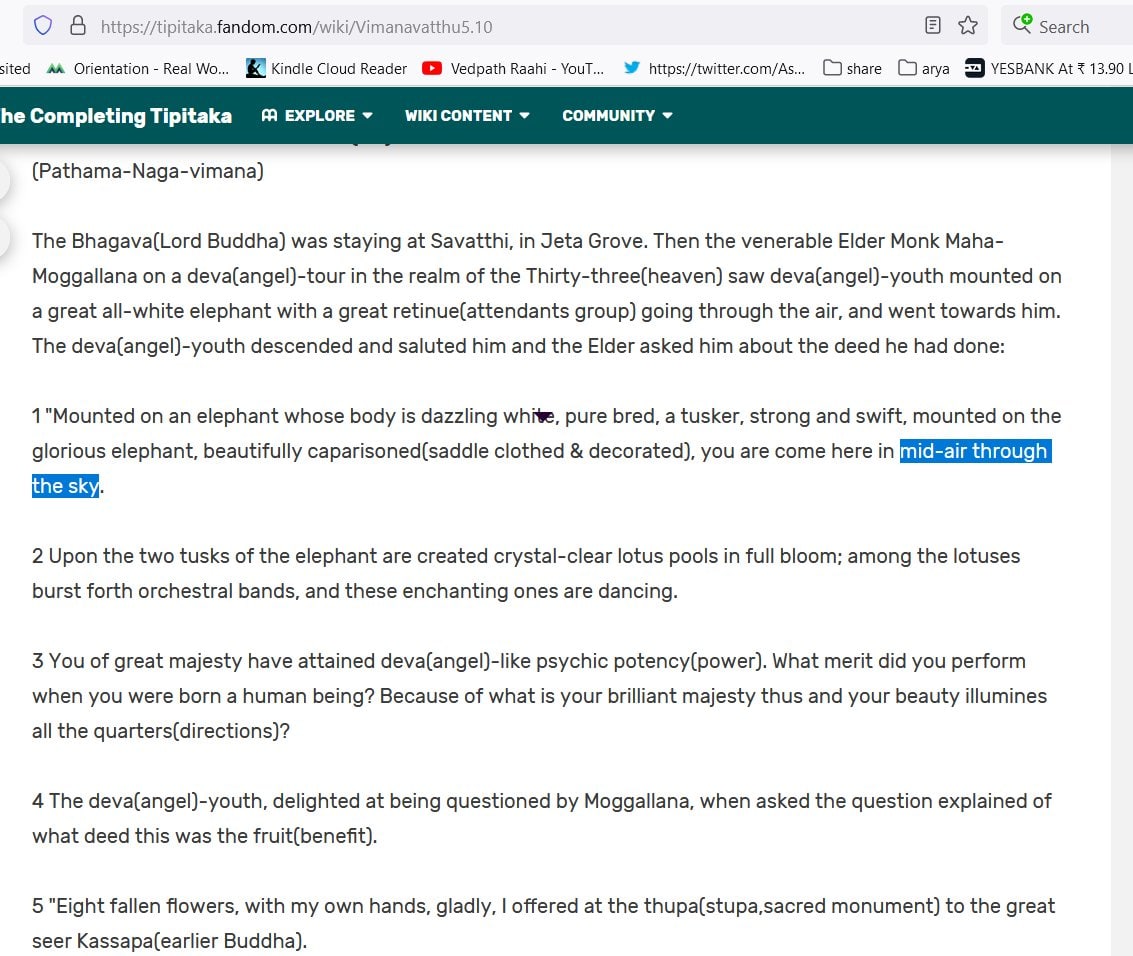Click the YouTube favicon of Vedpath Raahi bookmark
Viewport: 1133px width, 956px height.
(x=432, y=69)
